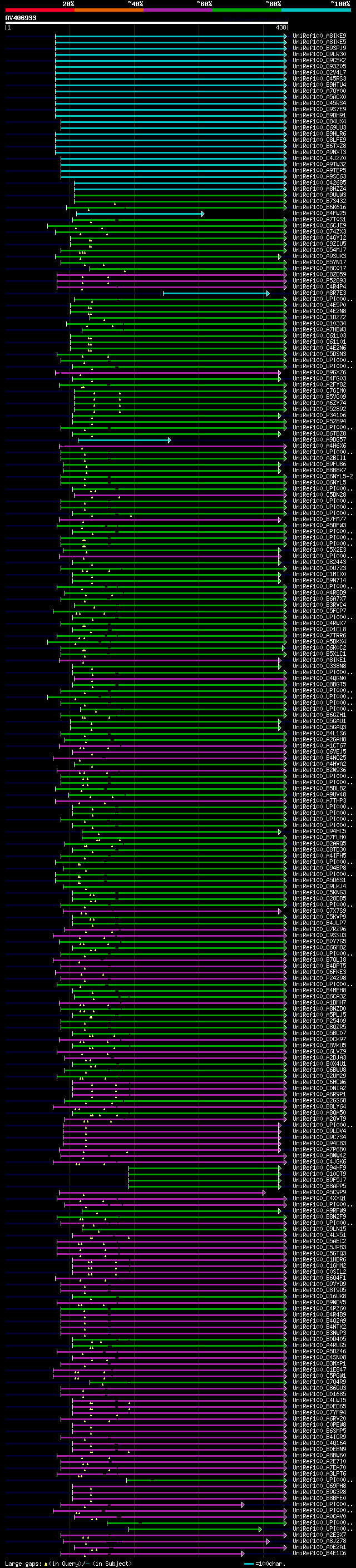Viewport: 356px width, 1568px height.
Task: Select the UniRef100_B4FW25 label
Action: click(319, 214)
